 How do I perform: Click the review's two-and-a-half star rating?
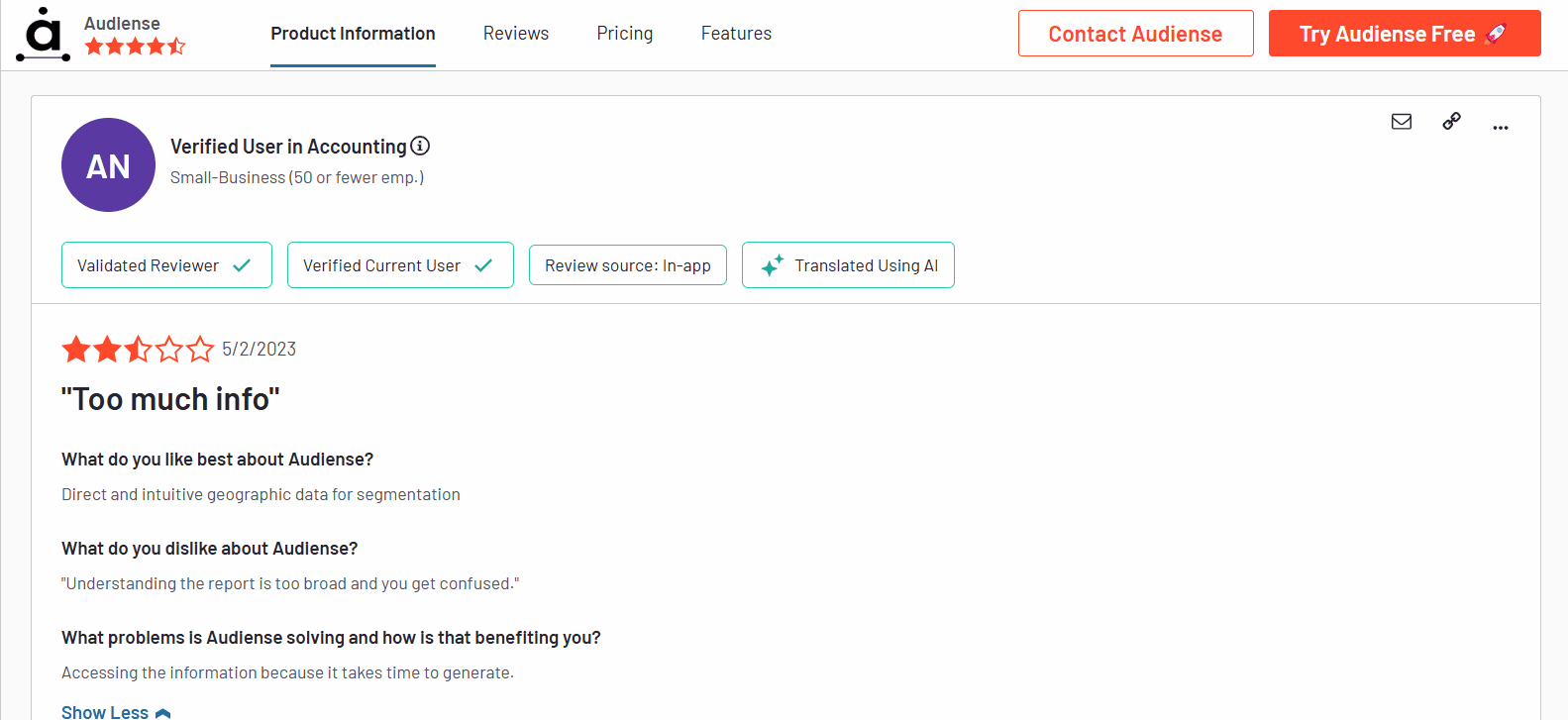click(x=138, y=349)
